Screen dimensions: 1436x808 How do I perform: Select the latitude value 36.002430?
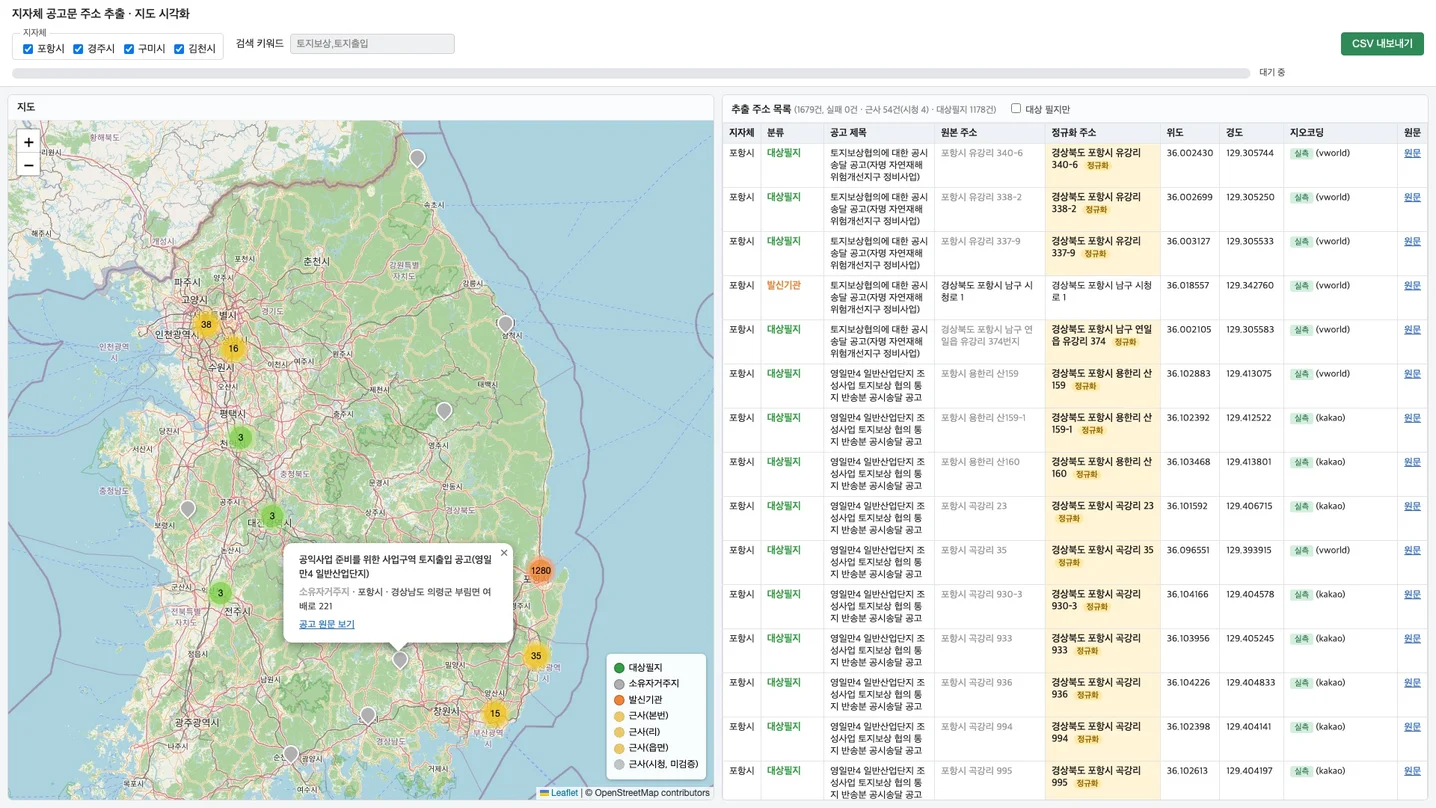tap(1190, 153)
